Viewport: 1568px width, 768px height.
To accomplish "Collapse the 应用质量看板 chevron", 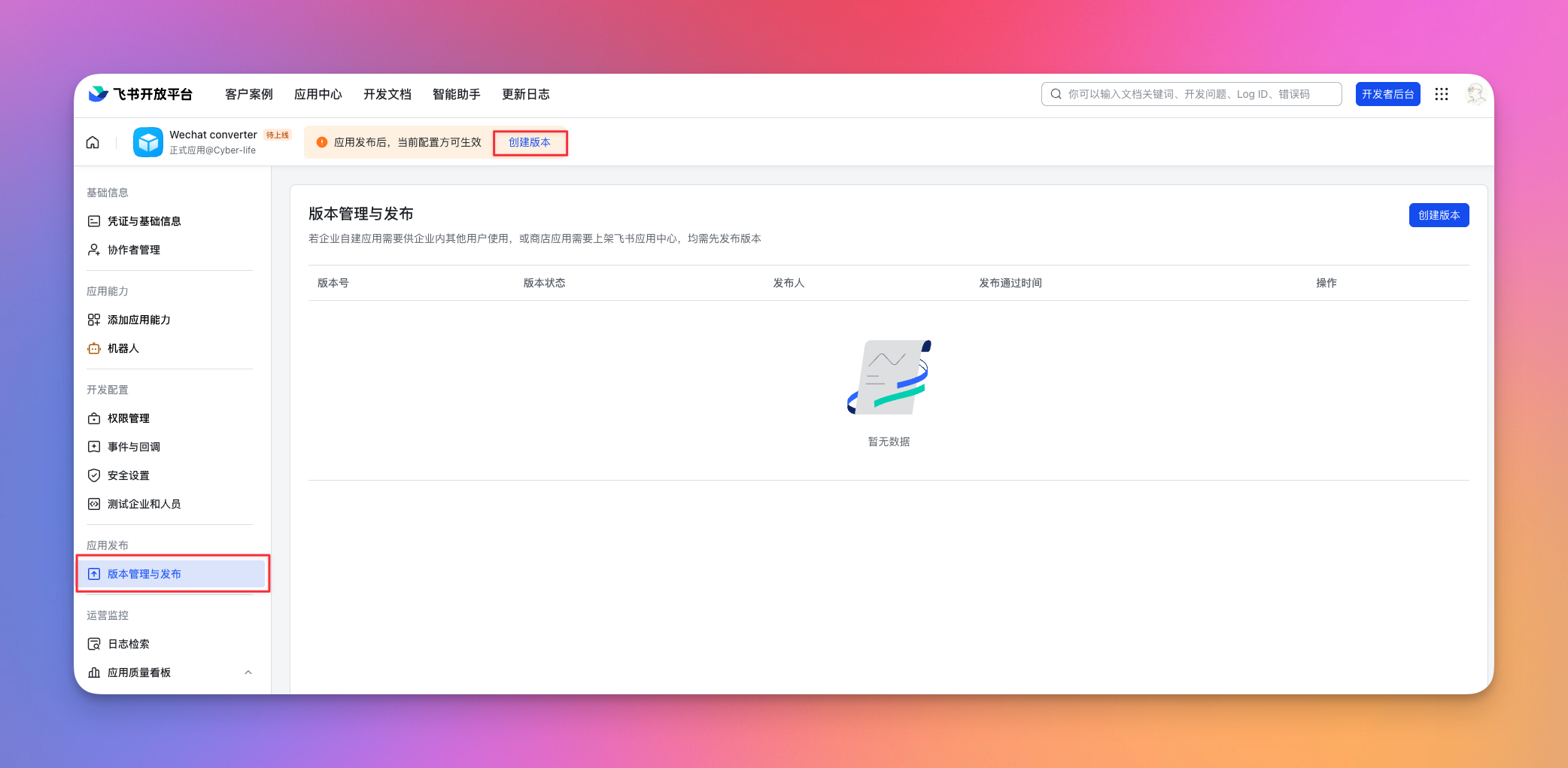I will point(248,672).
